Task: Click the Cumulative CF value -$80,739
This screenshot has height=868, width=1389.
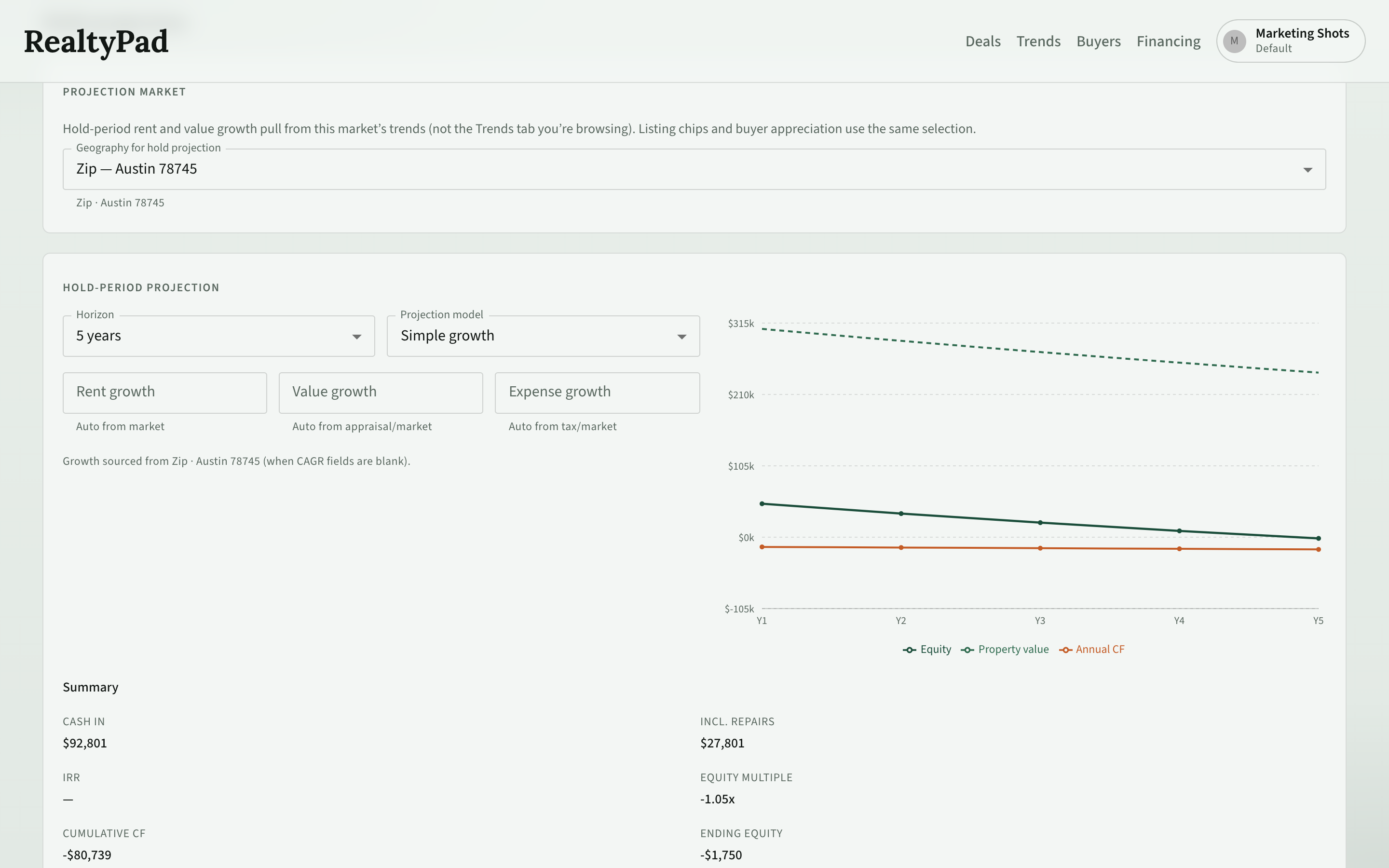Action: point(87,855)
